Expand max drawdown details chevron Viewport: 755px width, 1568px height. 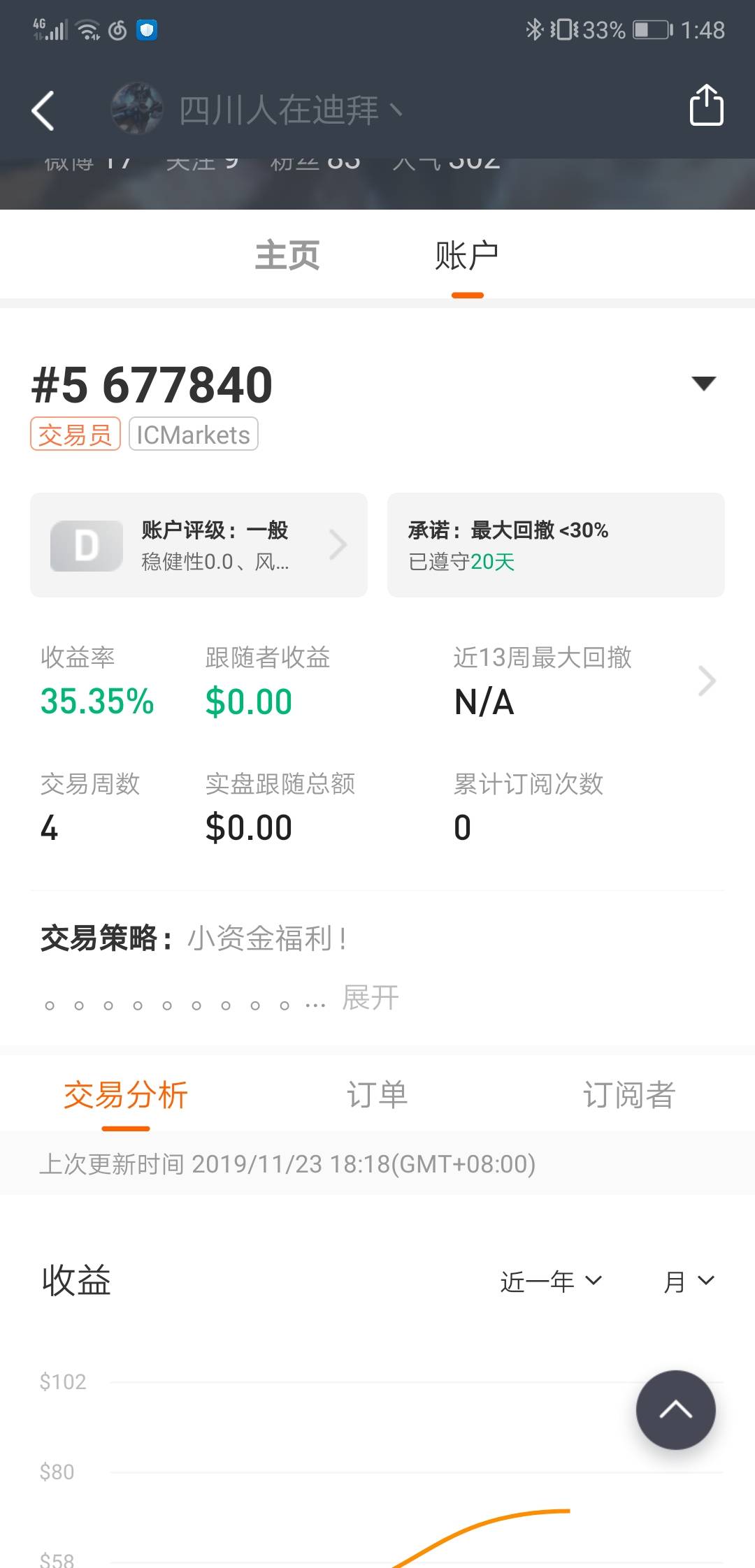click(707, 681)
